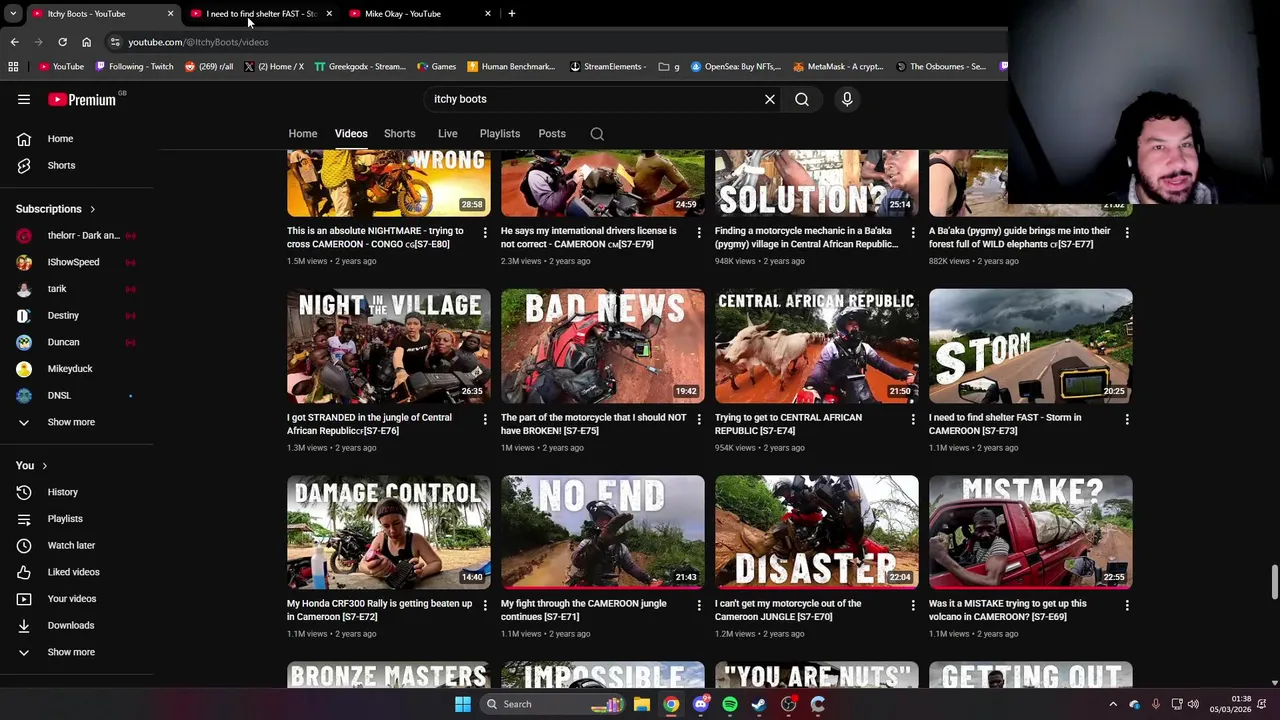Show hidden system tray icons

1113,704
